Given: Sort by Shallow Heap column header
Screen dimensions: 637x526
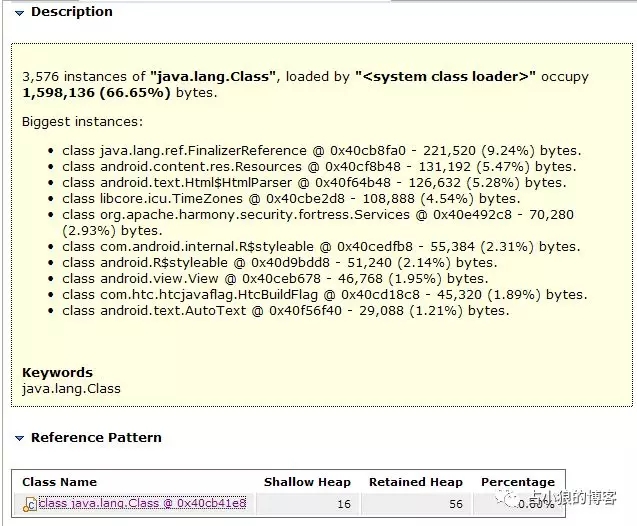Looking at the screenshot, I should point(307,482).
